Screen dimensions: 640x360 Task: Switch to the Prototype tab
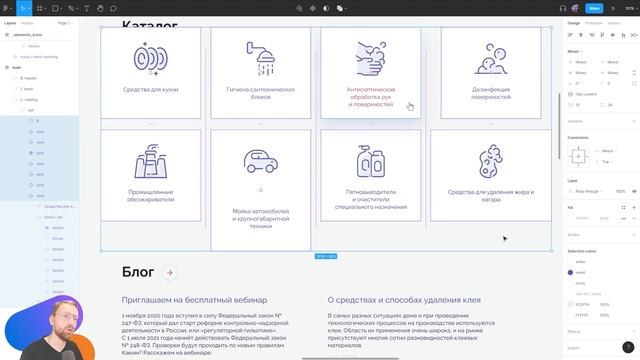point(593,23)
